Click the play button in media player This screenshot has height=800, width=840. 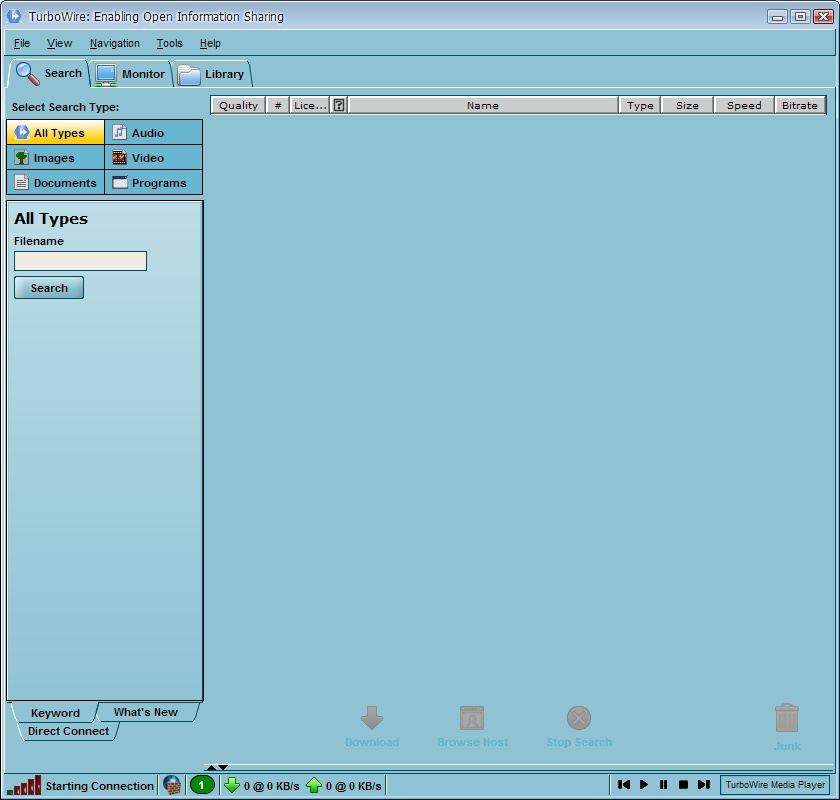click(644, 784)
